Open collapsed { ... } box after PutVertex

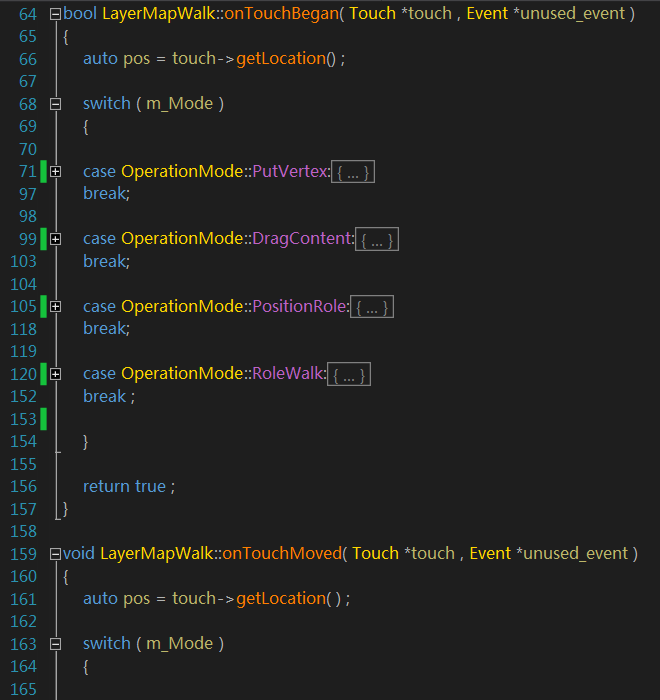353,172
